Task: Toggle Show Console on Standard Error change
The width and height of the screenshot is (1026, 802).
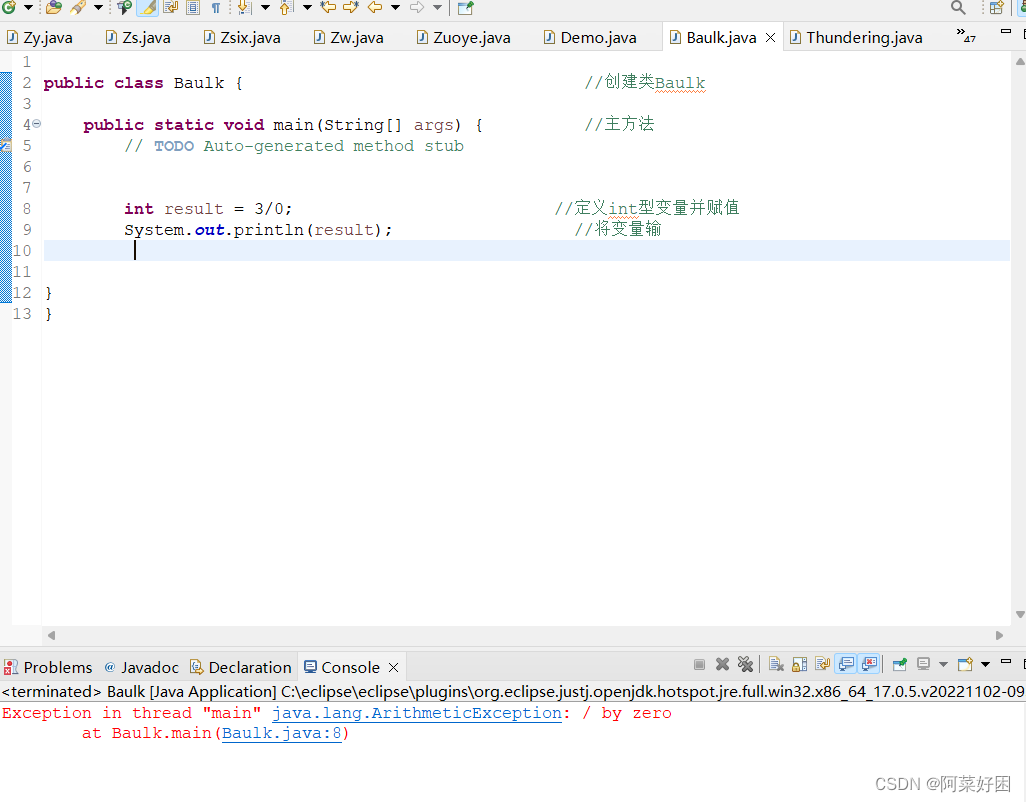Action: (x=870, y=665)
